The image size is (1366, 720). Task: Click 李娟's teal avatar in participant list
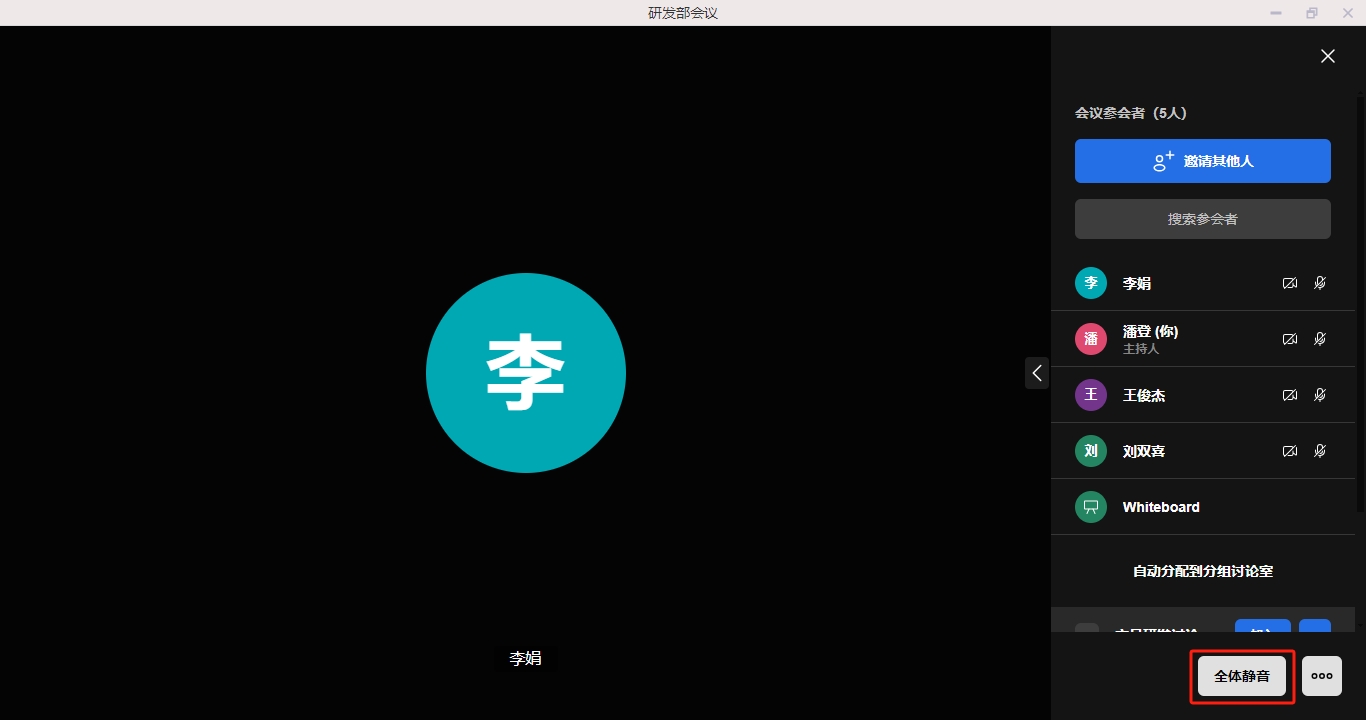[1091, 283]
